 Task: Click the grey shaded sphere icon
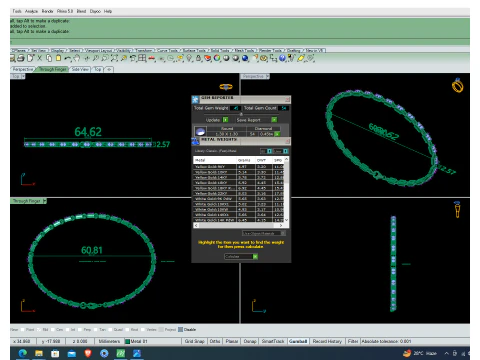(x=226, y=58)
